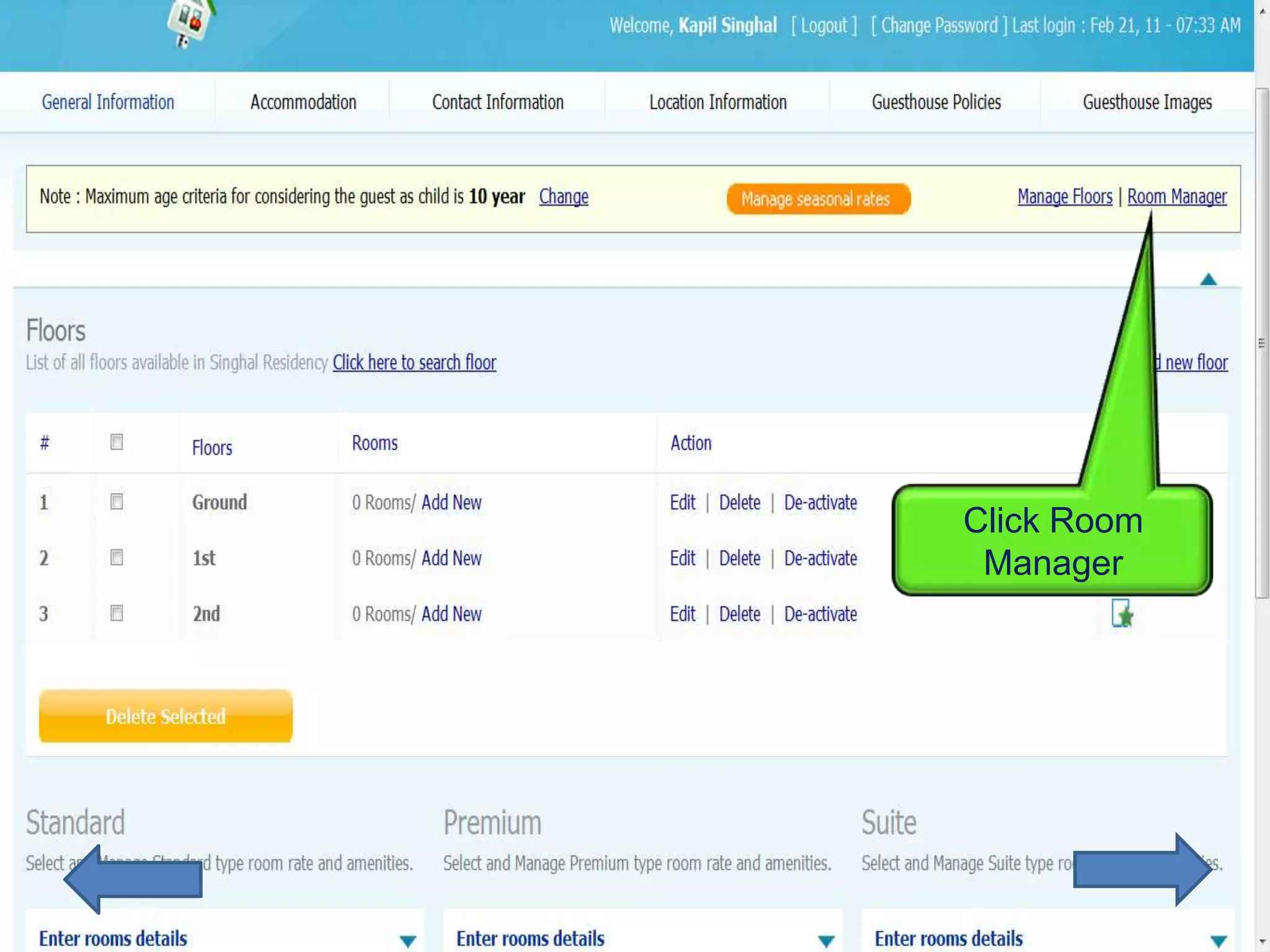This screenshot has height=952, width=1270.
Task: Delete the Ground floor
Action: click(740, 502)
